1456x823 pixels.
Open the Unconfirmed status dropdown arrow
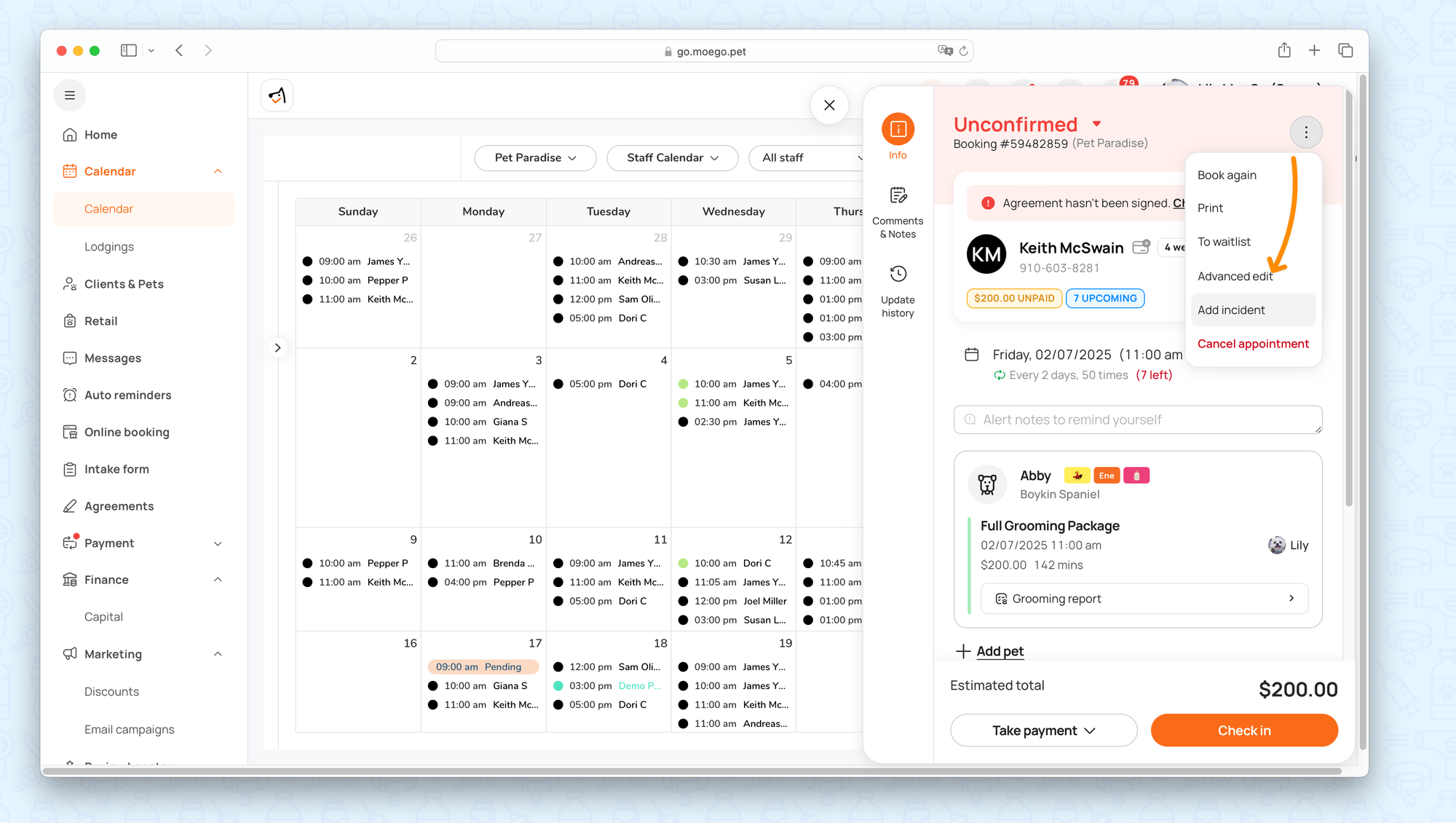(x=1096, y=124)
